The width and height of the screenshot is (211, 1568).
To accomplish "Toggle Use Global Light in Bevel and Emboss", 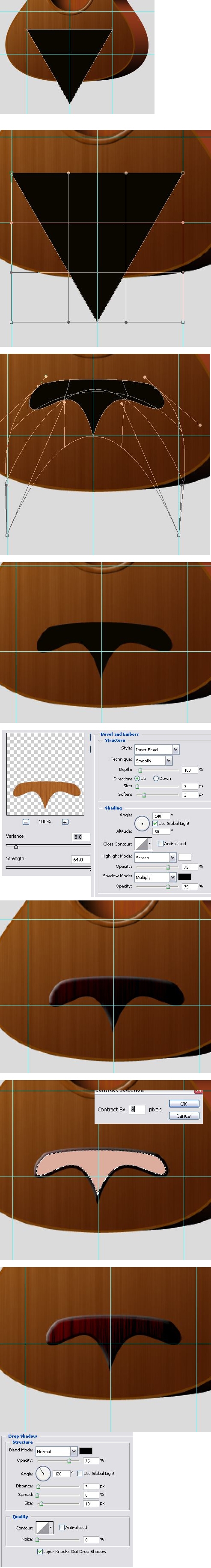I will tap(155, 823).
